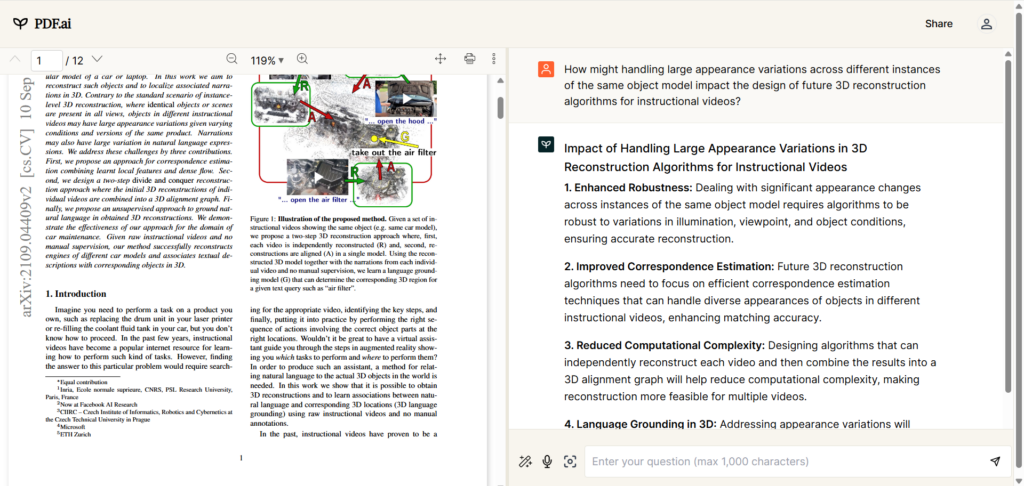Open the PDF viewer more options menu

pos(494,59)
